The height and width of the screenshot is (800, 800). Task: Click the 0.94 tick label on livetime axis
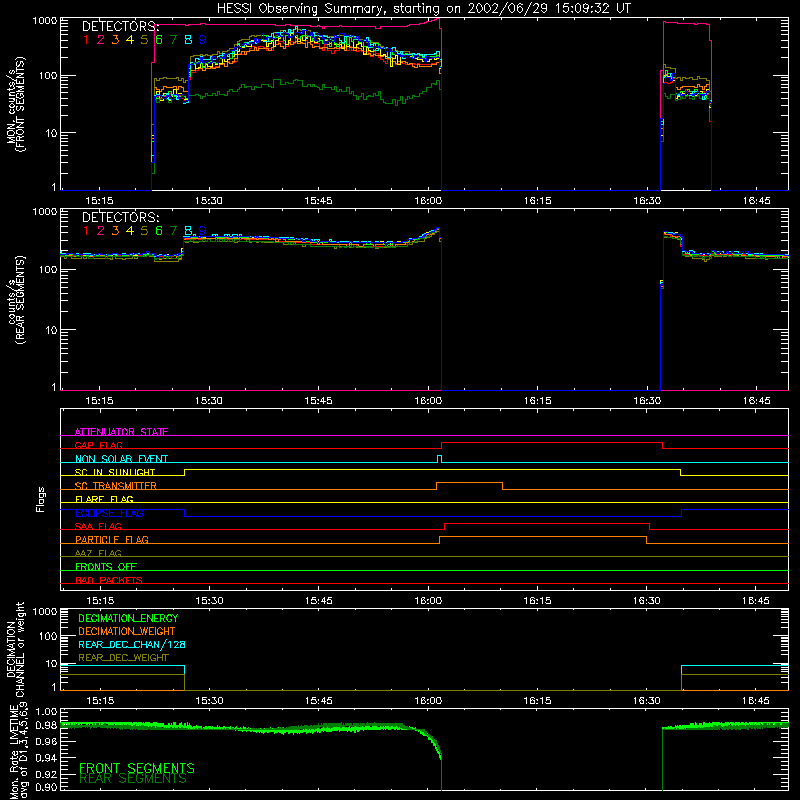pyautogui.click(x=46, y=757)
